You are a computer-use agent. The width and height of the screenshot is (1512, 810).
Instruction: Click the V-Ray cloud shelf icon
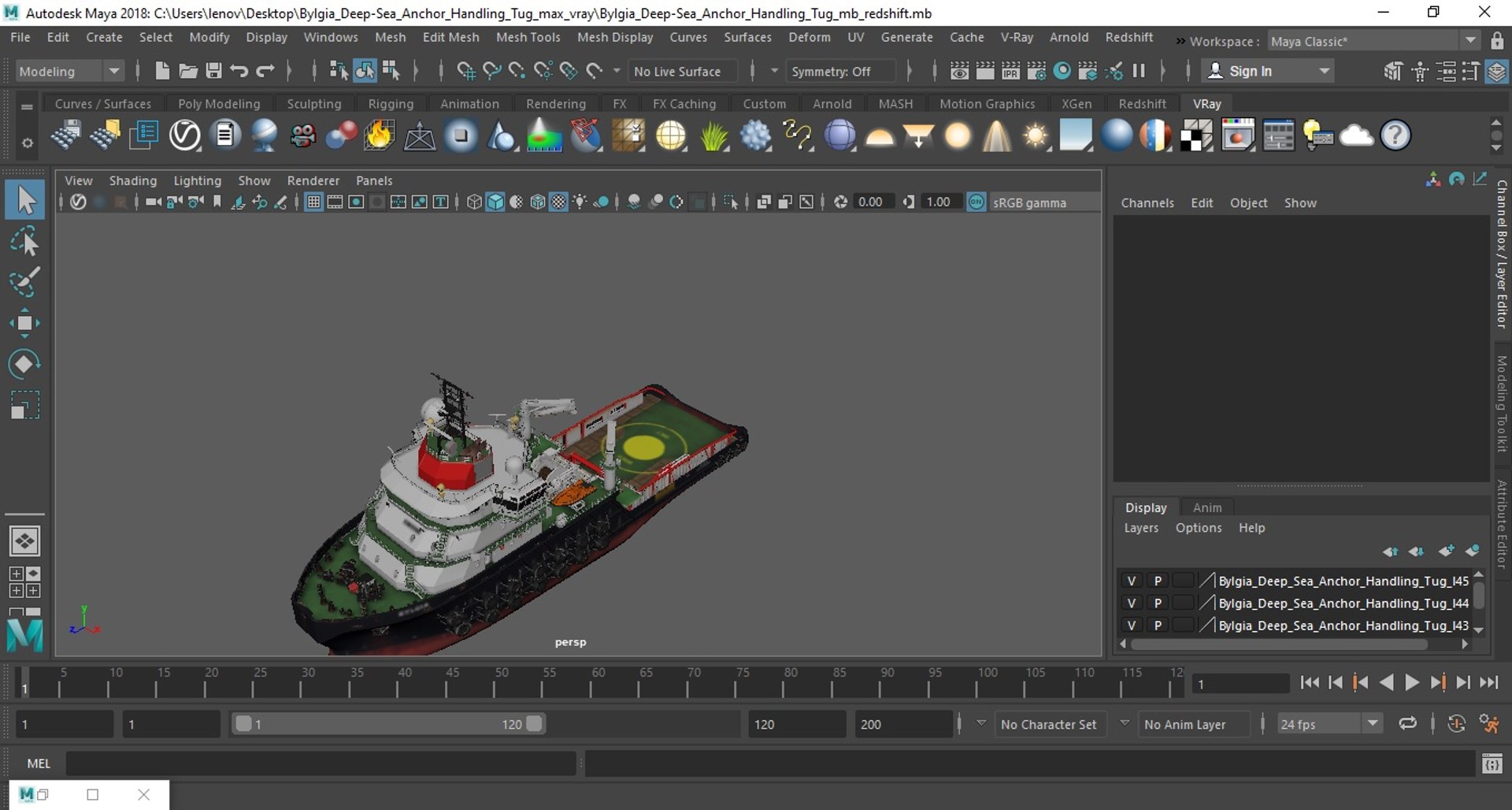1356,136
